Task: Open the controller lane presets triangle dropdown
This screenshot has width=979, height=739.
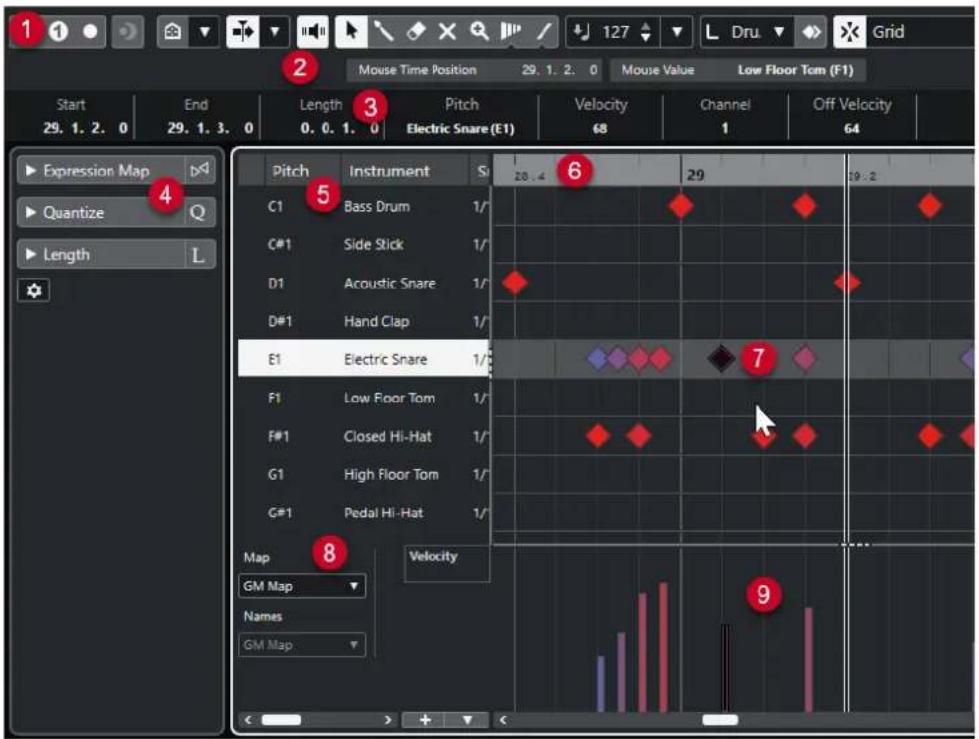Action: tap(467, 720)
